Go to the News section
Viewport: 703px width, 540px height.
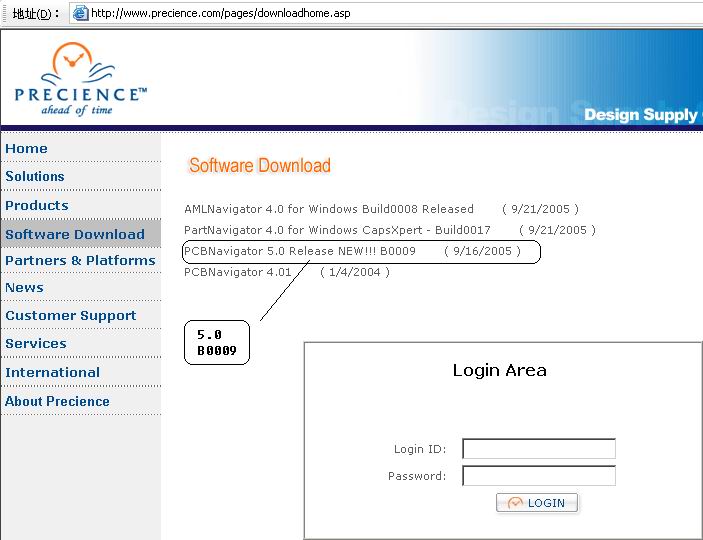tap(24, 287)
